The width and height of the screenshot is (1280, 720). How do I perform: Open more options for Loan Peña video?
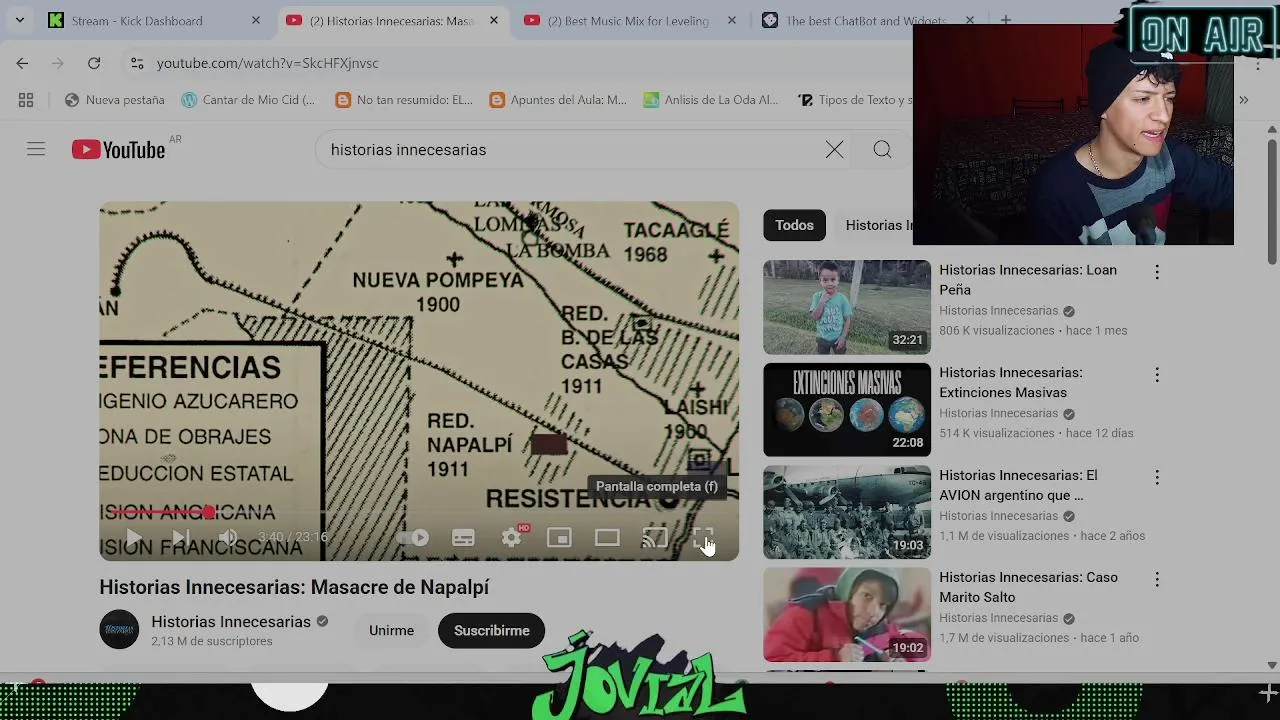click(x=1157, y=272)
